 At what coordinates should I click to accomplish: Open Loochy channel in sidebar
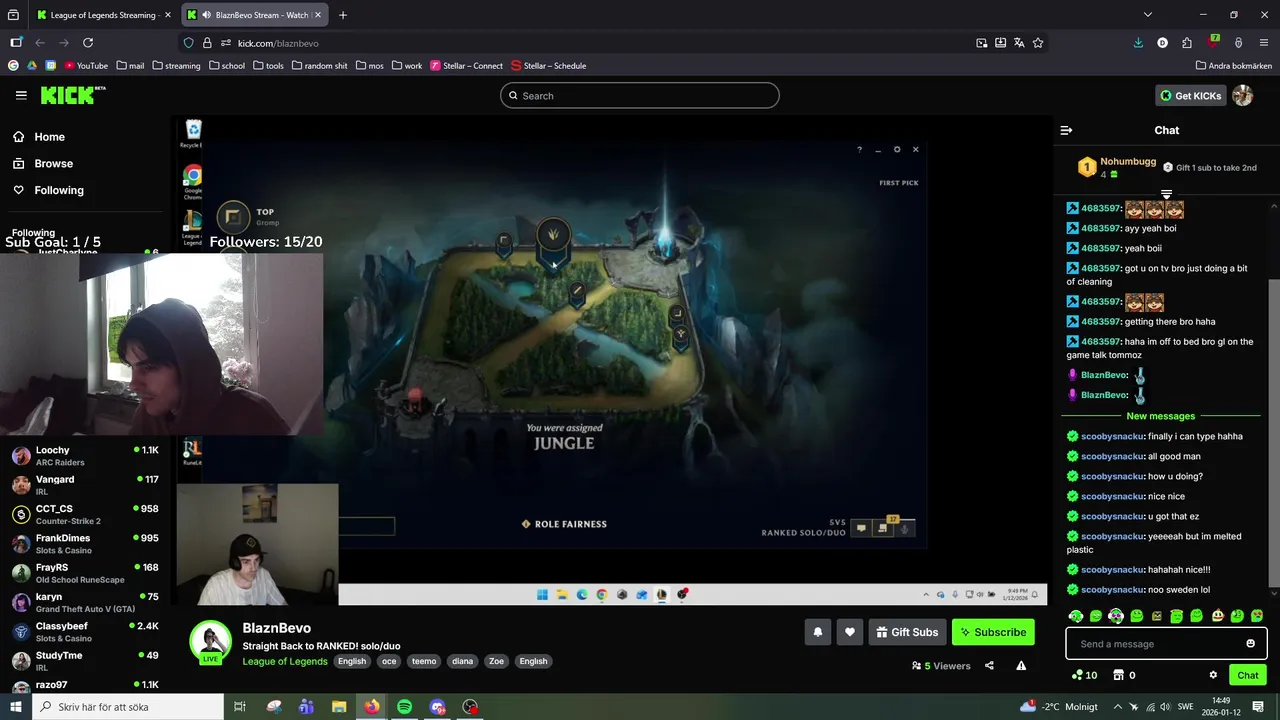point(85,456)
